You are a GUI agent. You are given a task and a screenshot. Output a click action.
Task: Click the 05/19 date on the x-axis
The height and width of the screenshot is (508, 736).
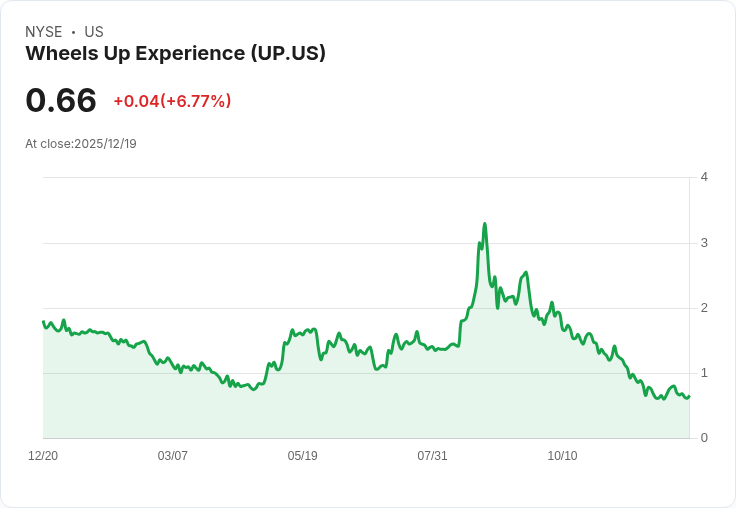pos(303,456)
